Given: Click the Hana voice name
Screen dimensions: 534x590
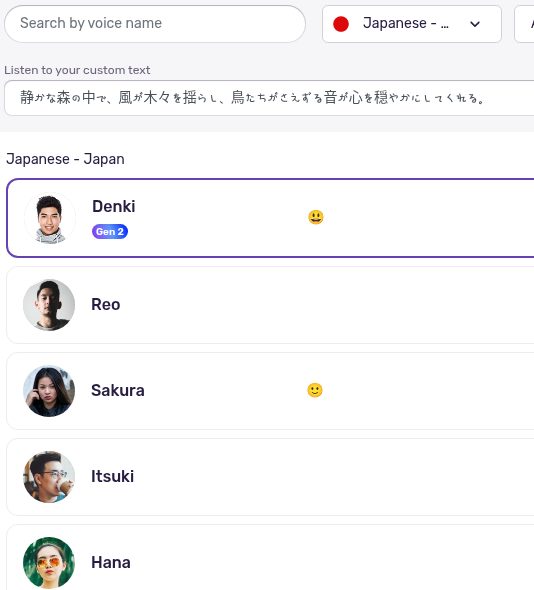Looking at the screenshot, I should [111, 563].
